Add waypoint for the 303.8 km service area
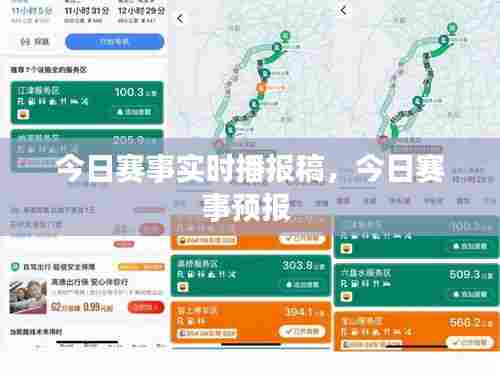The height and width of the screenshot is (375, 500). click(x=303, y=284)
